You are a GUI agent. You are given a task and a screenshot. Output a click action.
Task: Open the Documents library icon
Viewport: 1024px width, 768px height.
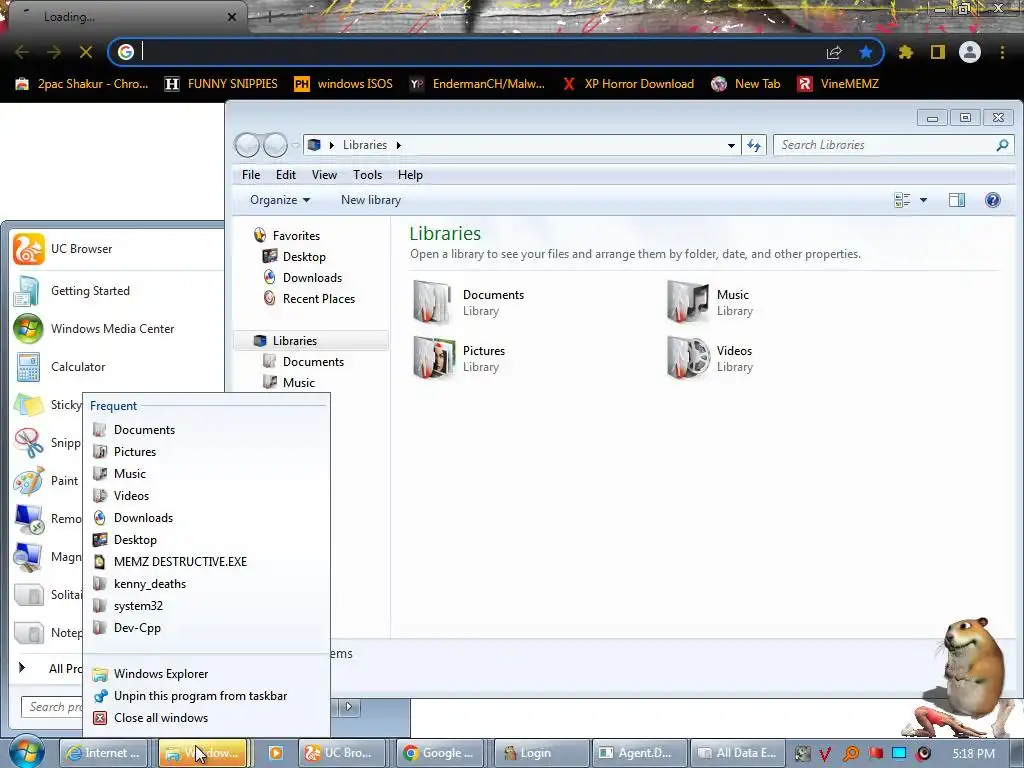pyautogui.click(x=432, y=302)
